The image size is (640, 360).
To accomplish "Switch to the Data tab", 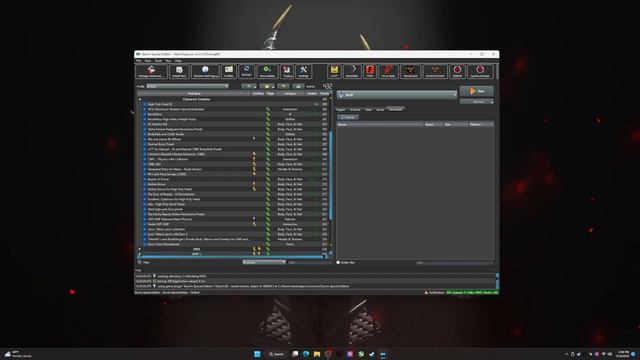I will (x=368, y=109).
